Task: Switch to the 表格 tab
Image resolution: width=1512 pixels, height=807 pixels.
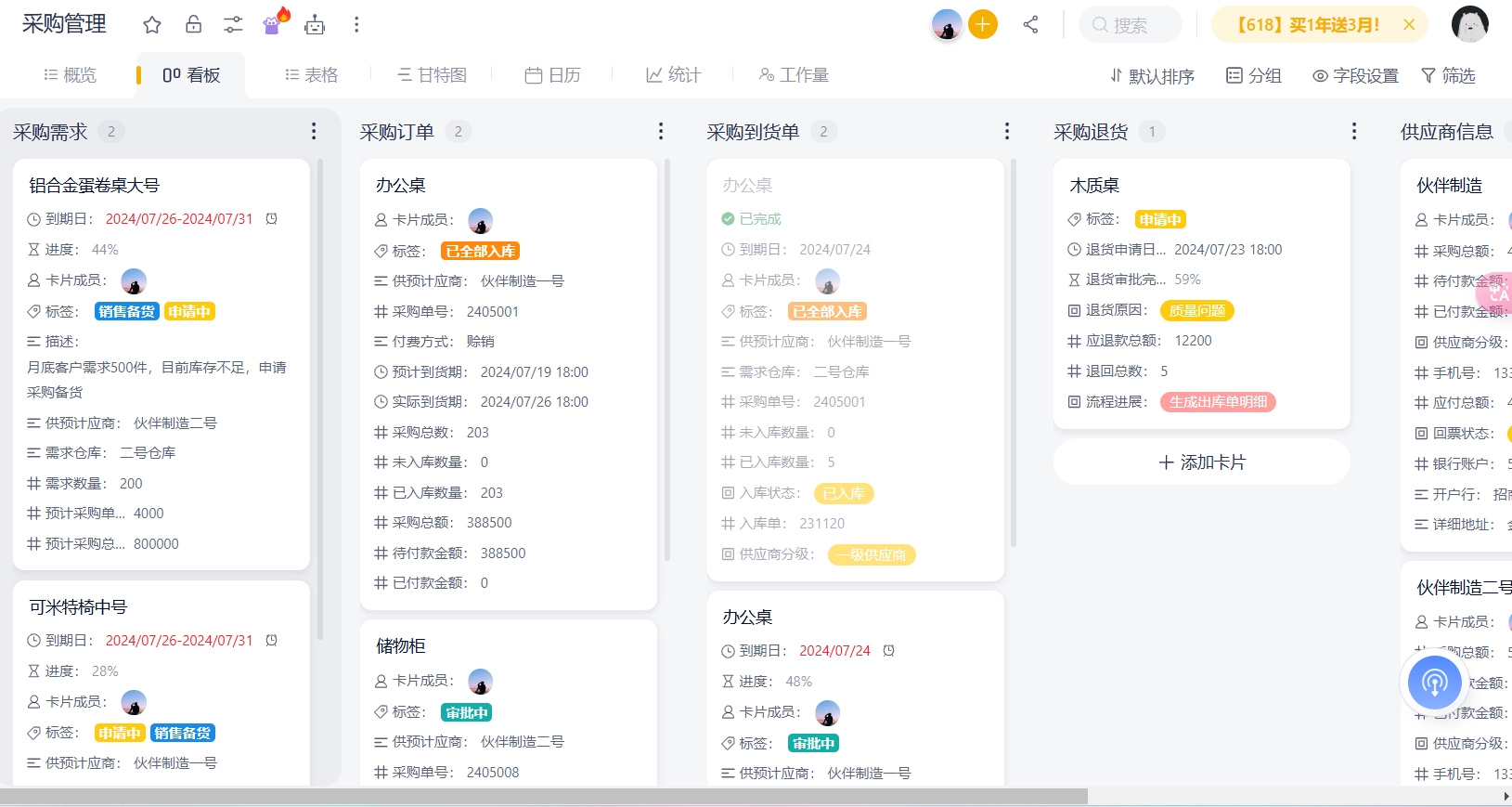Action: [311, 75]
